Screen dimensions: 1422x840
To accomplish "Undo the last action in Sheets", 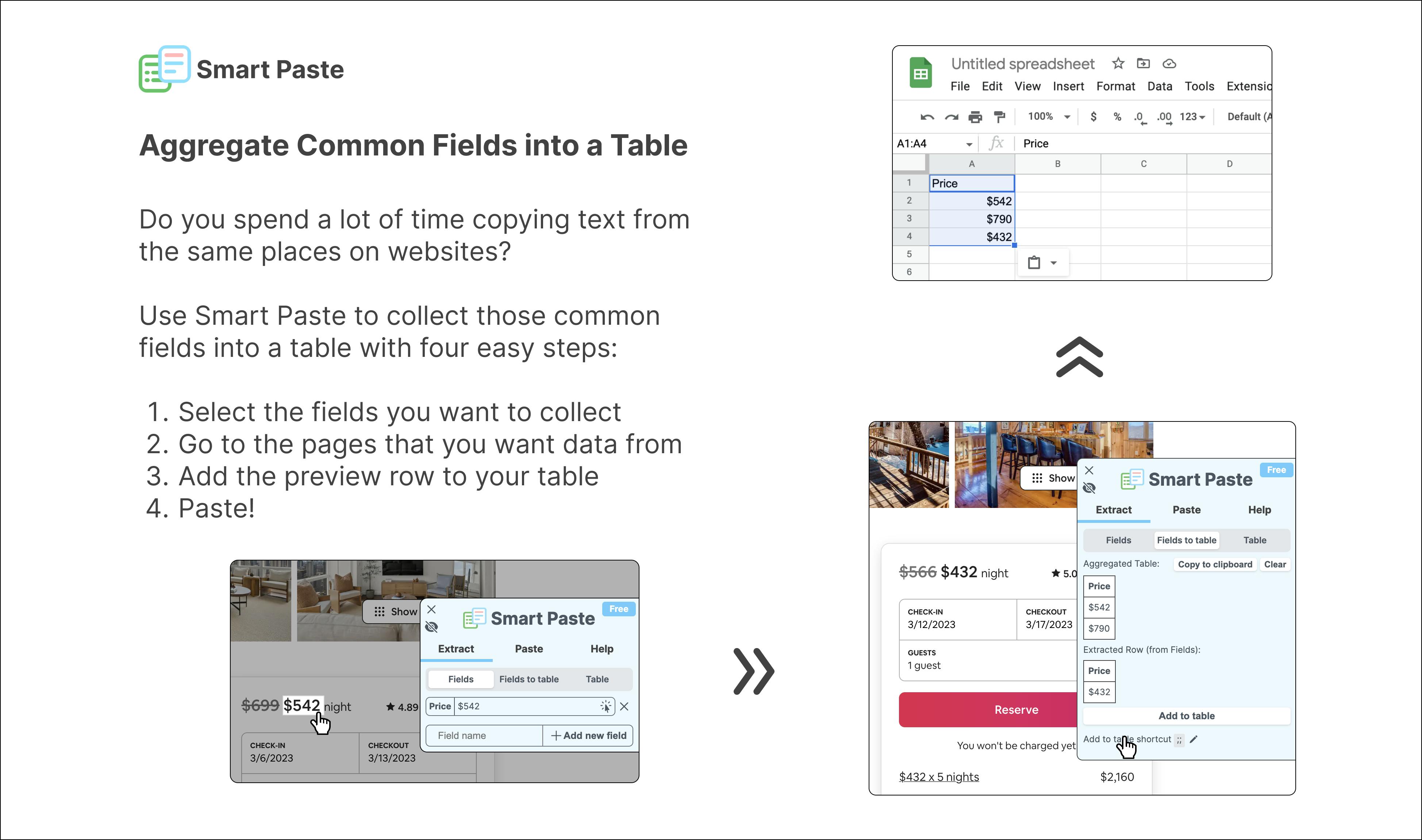I will coord(927,117).
